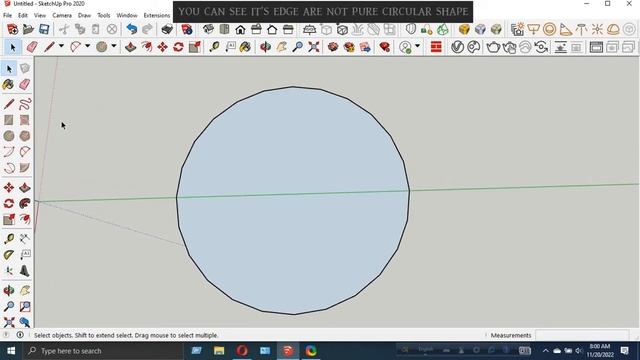Open the Camera menu
This screenshot has width=640, height=360.
[x=62, y=15]
